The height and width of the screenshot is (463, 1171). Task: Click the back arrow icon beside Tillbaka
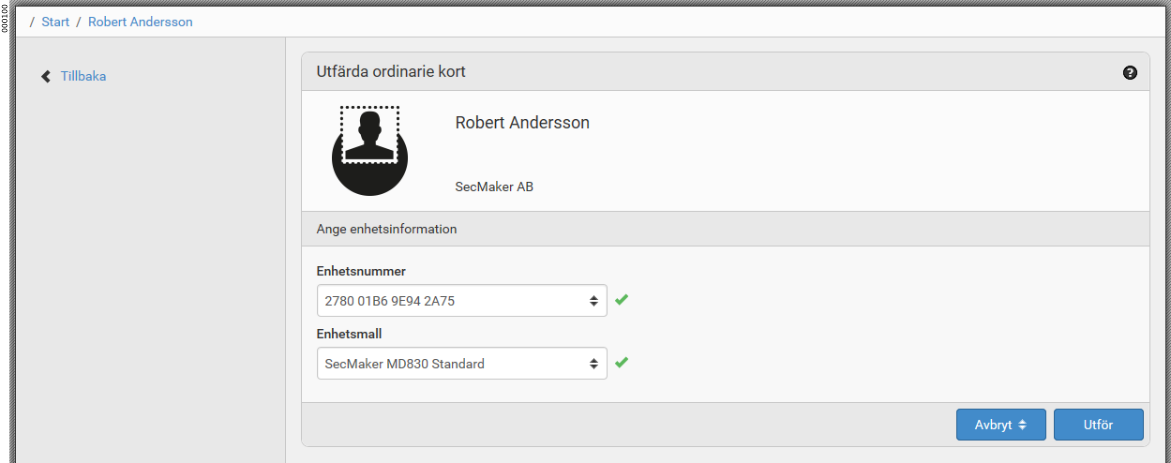[x=45, y=76]
